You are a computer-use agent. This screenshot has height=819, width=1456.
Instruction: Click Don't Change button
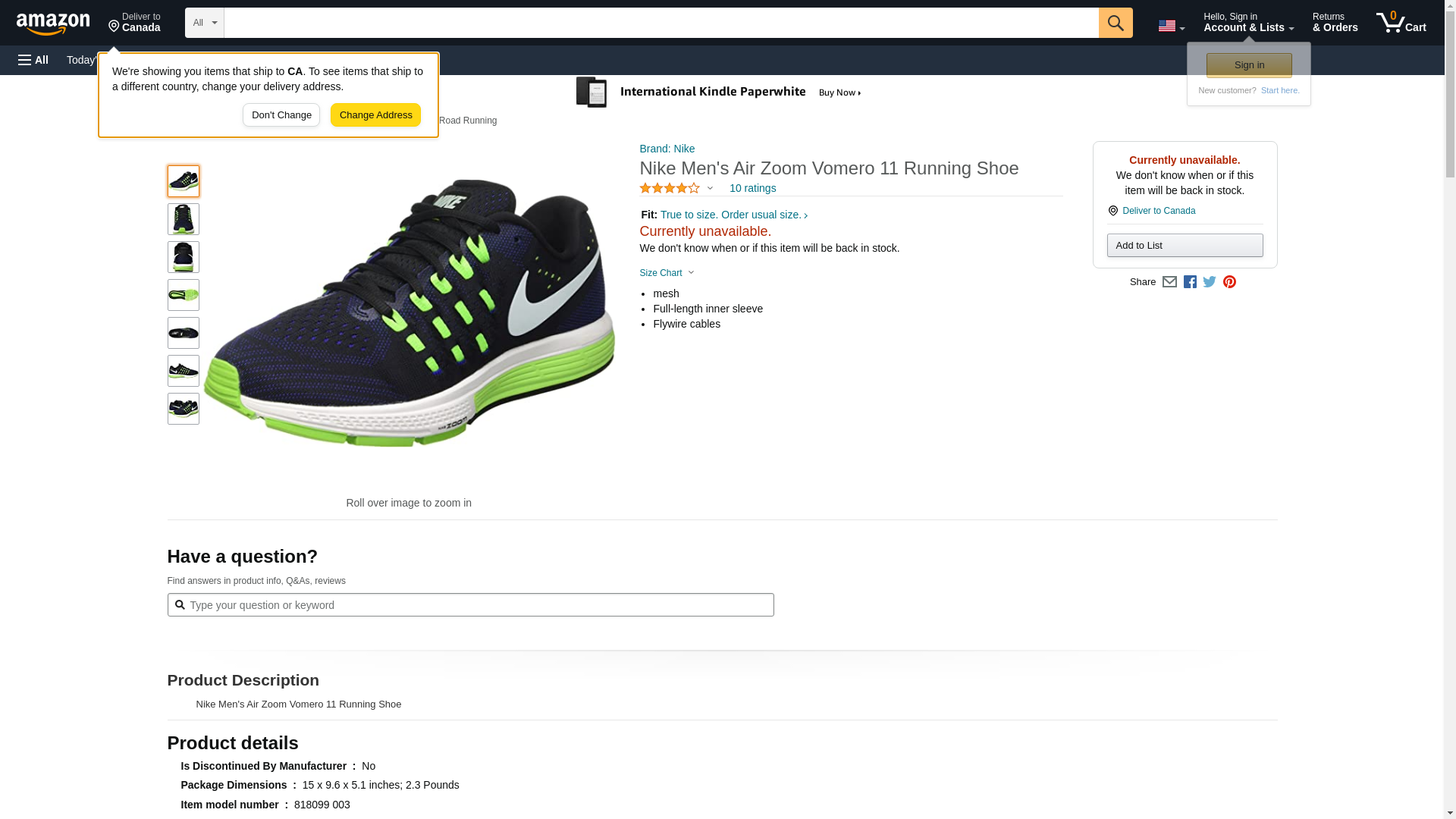click(281, 115)
